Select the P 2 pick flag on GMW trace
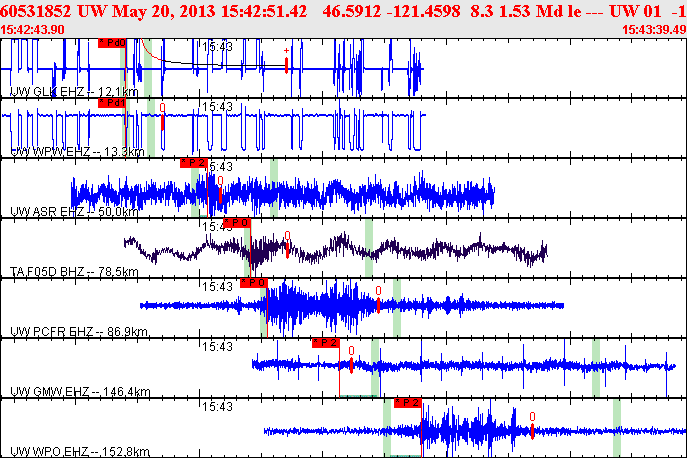Viewport: 687px width, 458px height. (x=326, y=343)
